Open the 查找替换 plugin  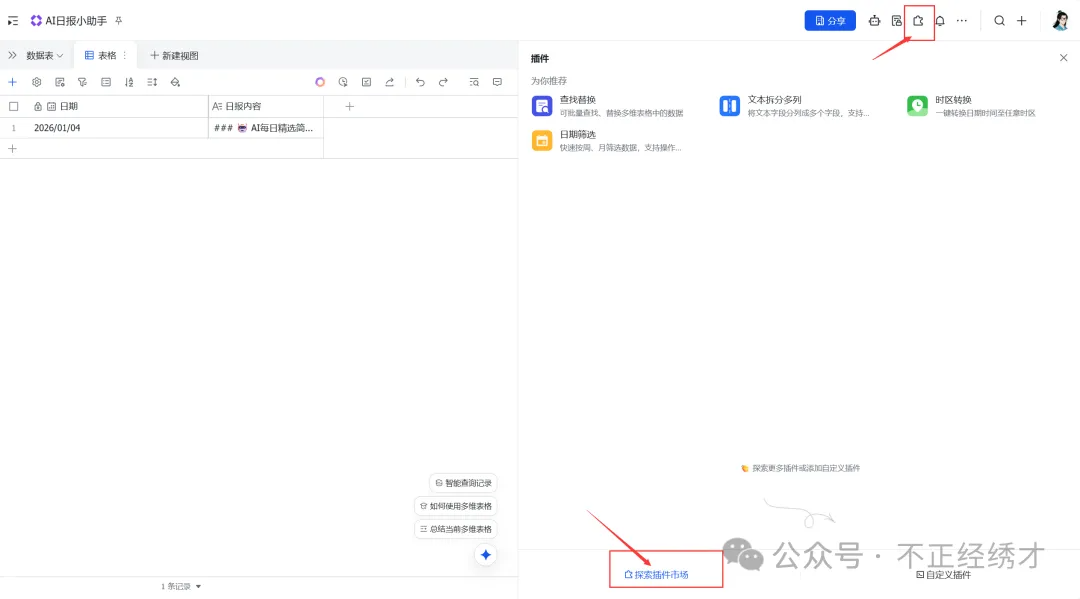pos(608,106)
